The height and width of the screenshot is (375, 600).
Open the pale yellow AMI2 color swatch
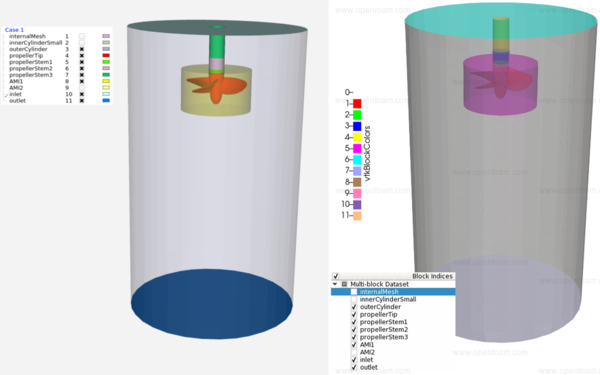point(106,88)
